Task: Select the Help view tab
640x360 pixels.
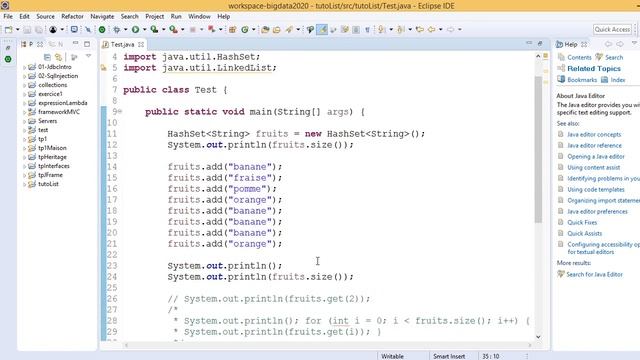Action: [x=571, y=44]
